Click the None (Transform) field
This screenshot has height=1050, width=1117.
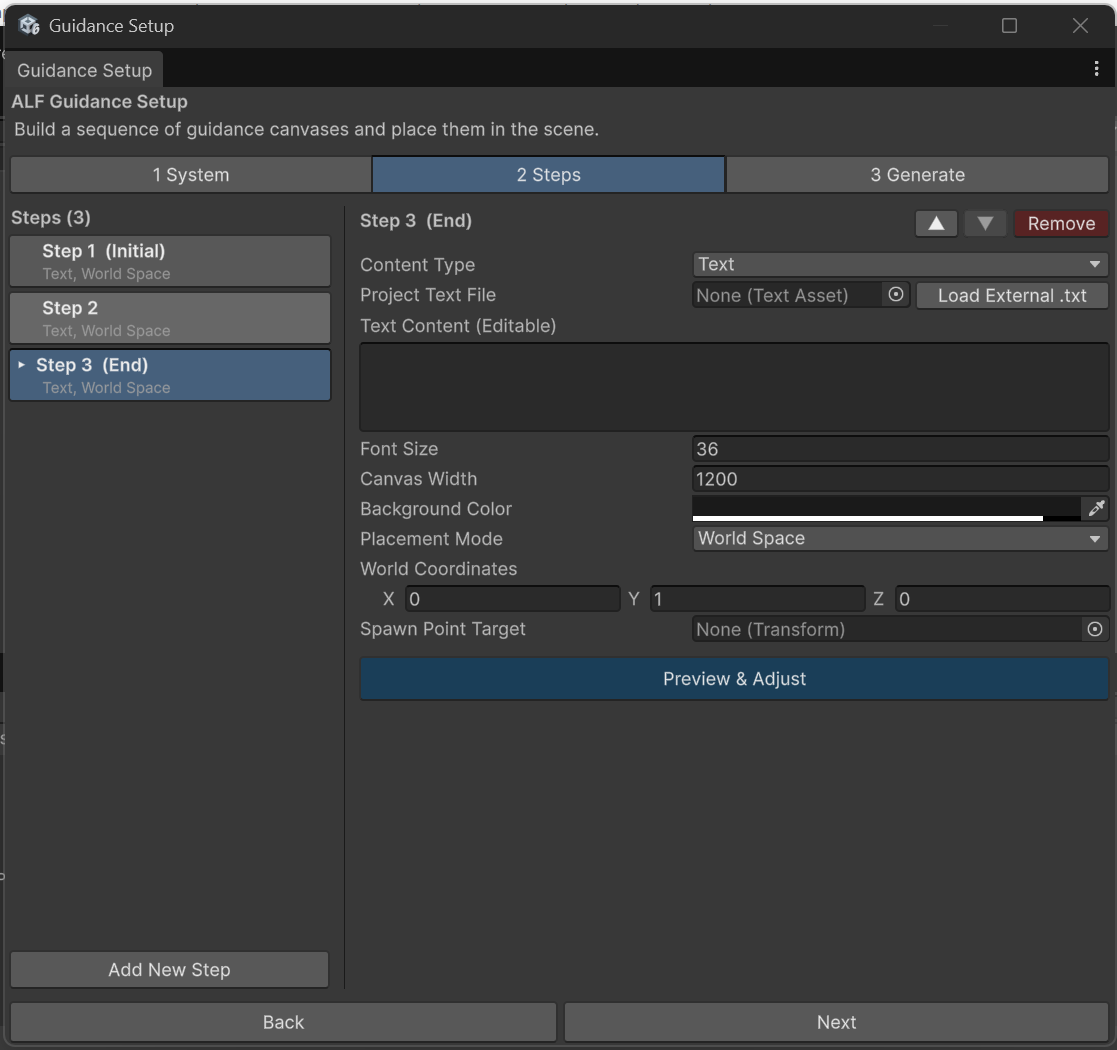click(888, 629)
